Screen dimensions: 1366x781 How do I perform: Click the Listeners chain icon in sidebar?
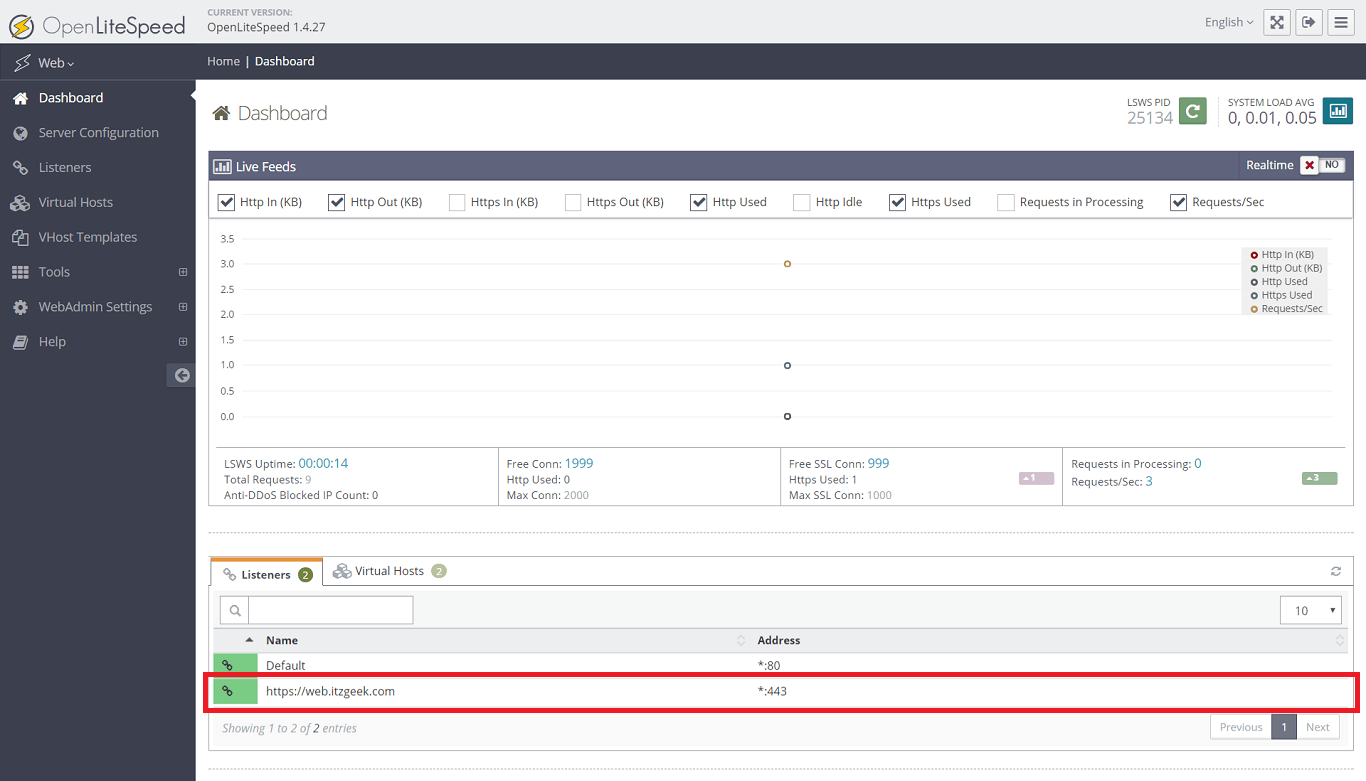20,168
